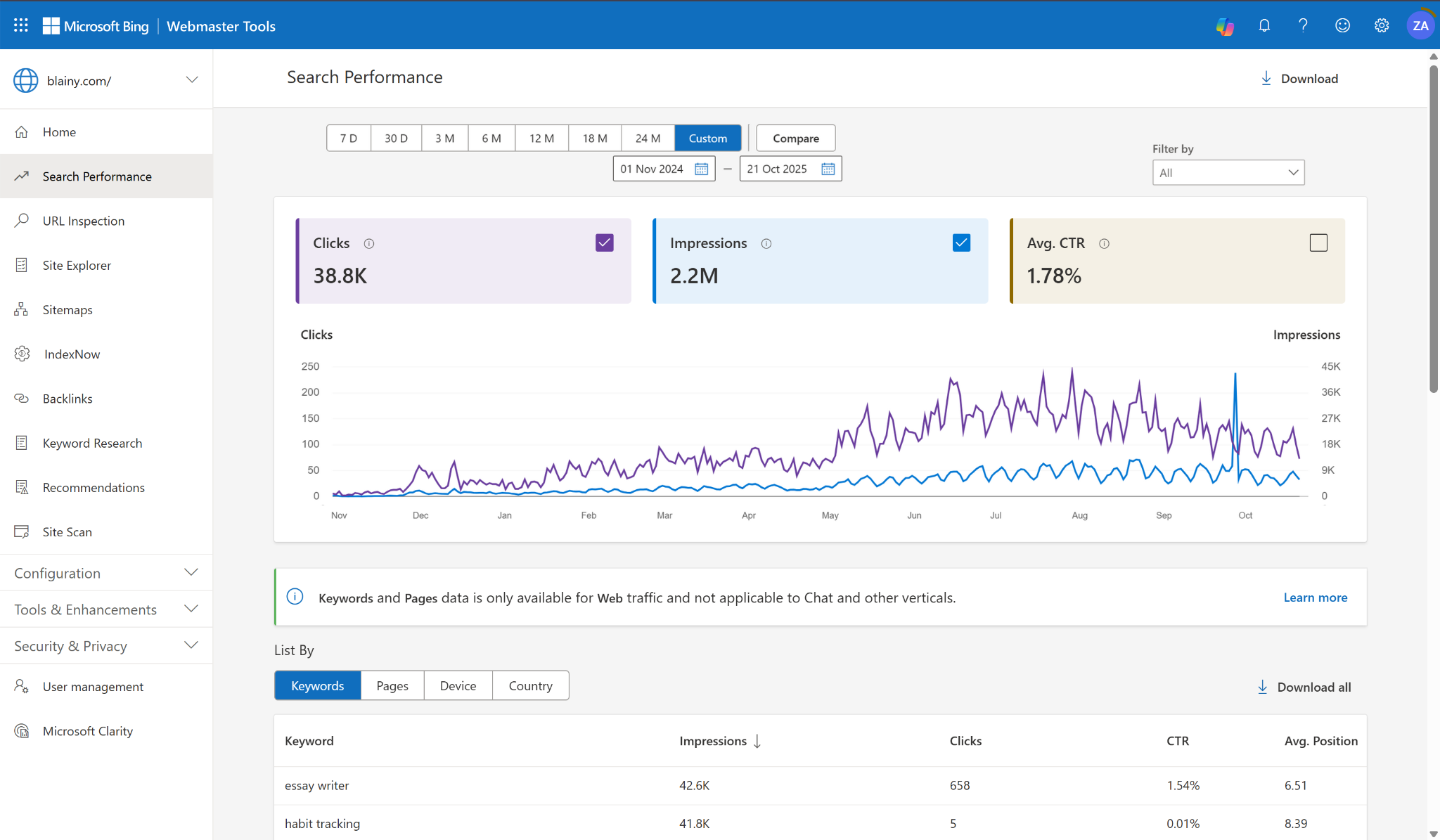Viewport: 1440px width, 840px height.
Task: Switch to the Pages tab
Action: tap(392, 685)
